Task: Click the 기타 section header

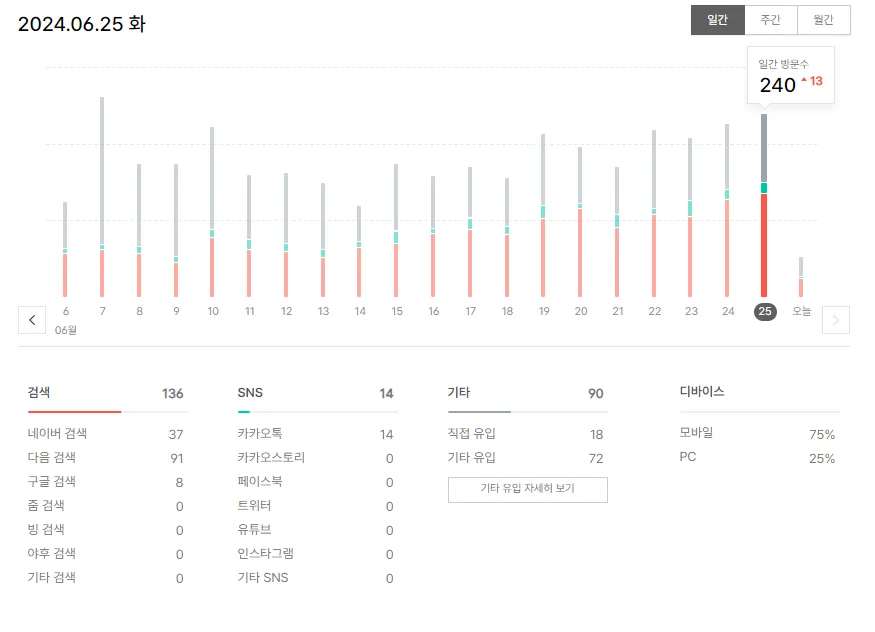Action: click(459, 393)
